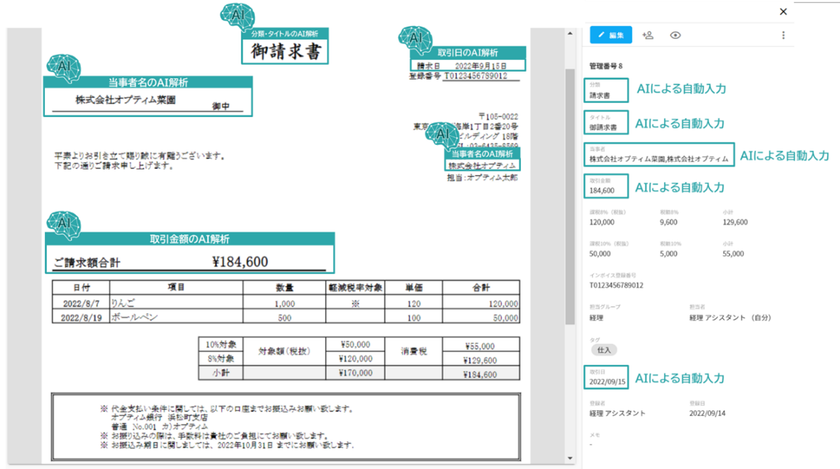Screen dimensions: 840x469
Task: Click scrollbar down arrow of document
Action: [570, 458]
